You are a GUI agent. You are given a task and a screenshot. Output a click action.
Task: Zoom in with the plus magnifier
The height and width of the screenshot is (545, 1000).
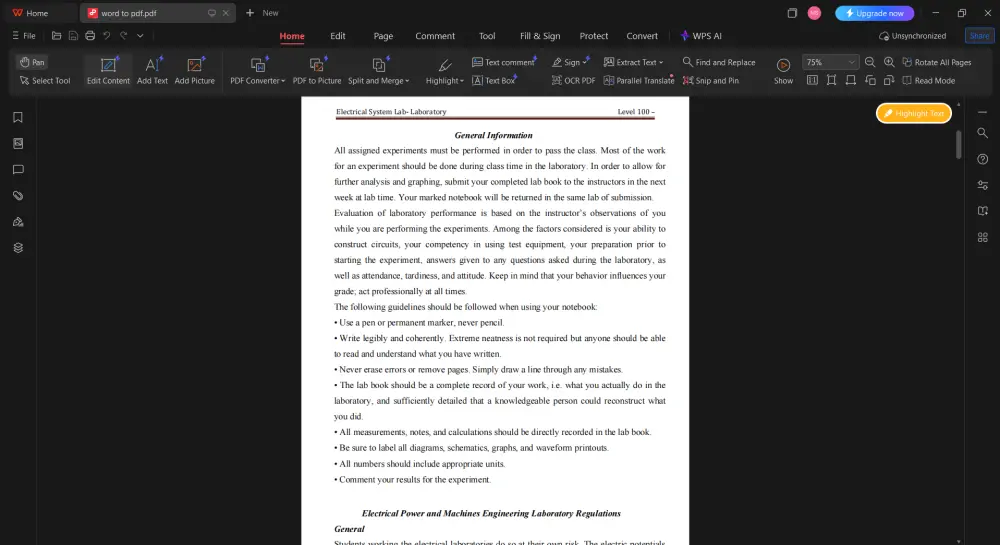tap(888, 62)
